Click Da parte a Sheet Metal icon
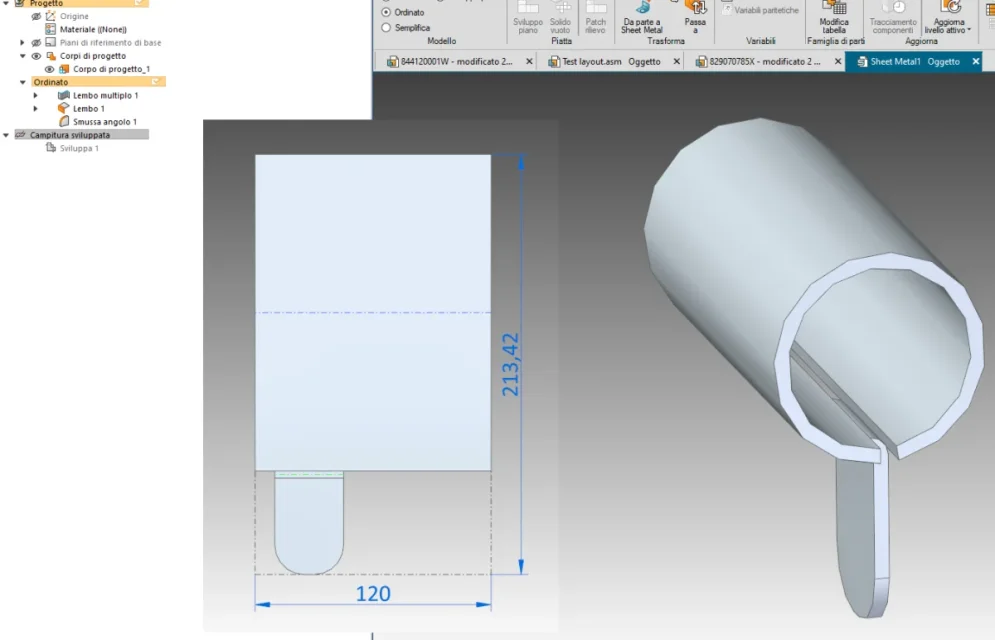This screenshot has height=640, width=995. pyautogui.click(x=642, y=8)
